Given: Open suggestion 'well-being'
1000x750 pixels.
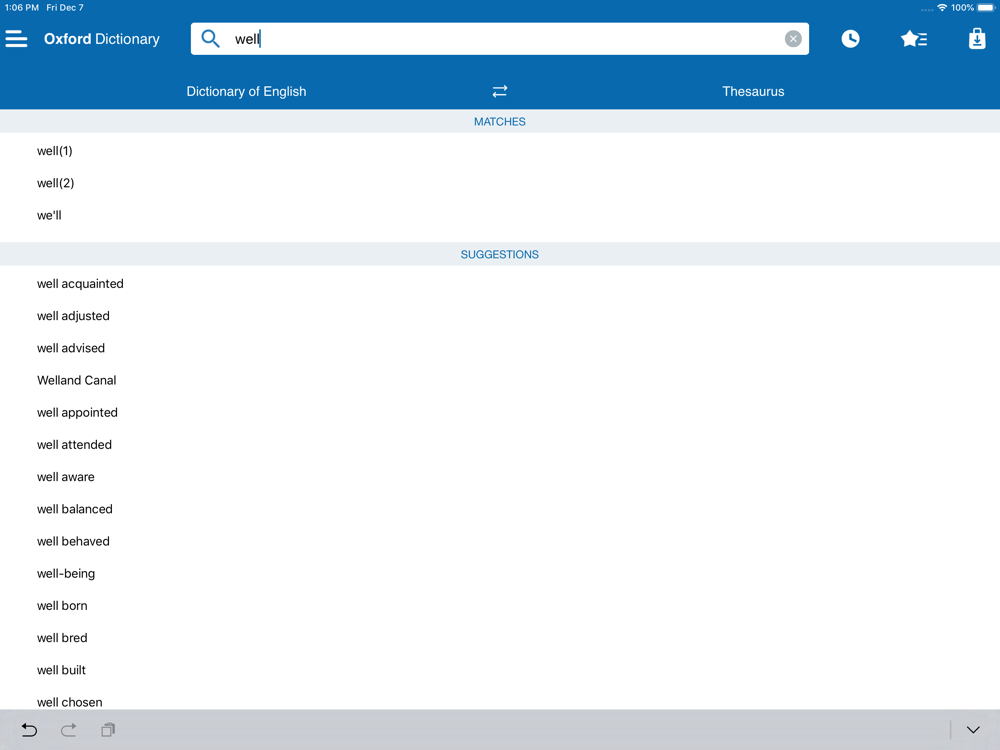Looking at the screenshot, I should coord(500,573).
